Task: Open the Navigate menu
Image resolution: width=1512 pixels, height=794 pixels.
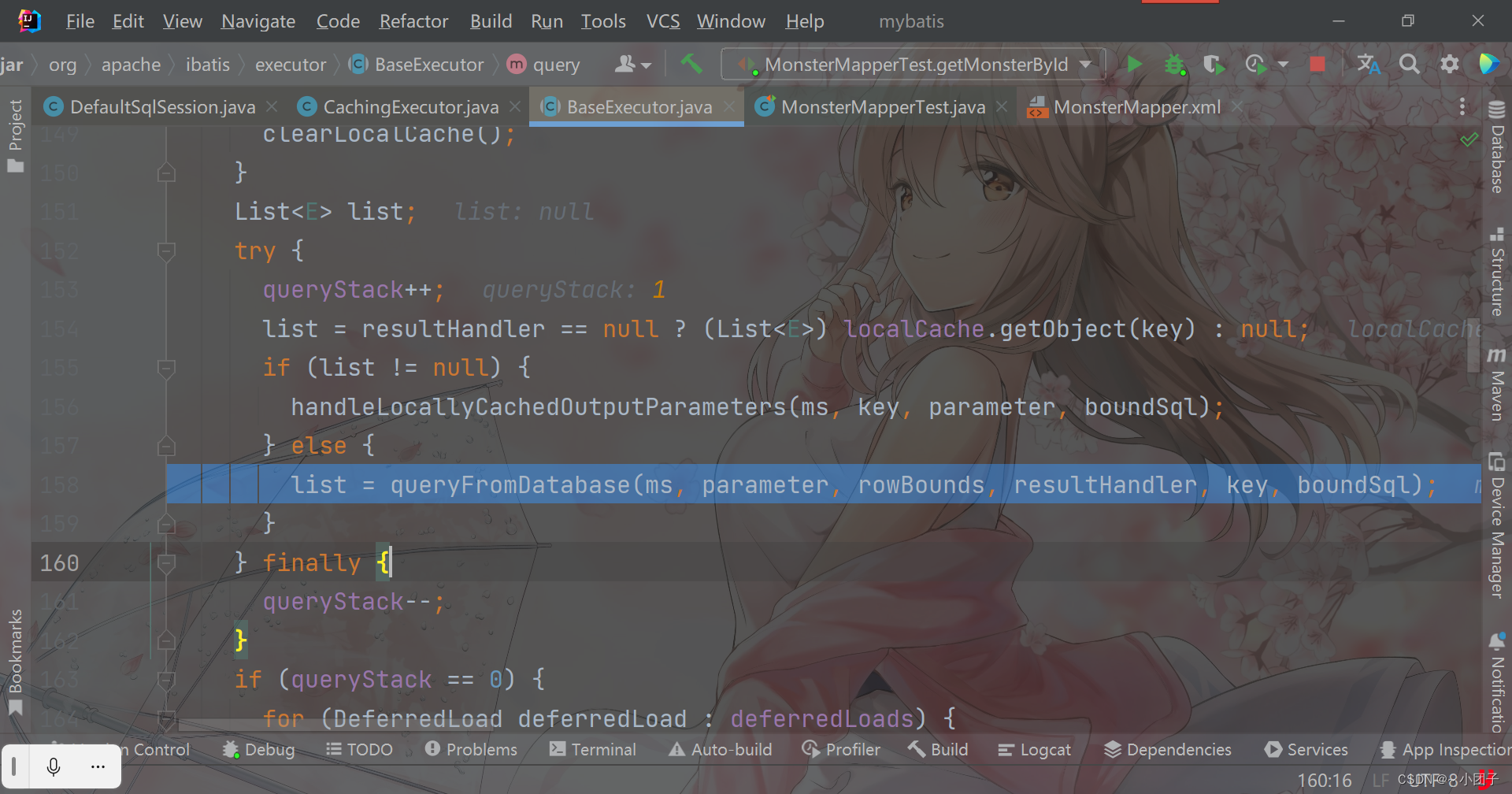Action: pyautogui.click(x=258, y=21)
